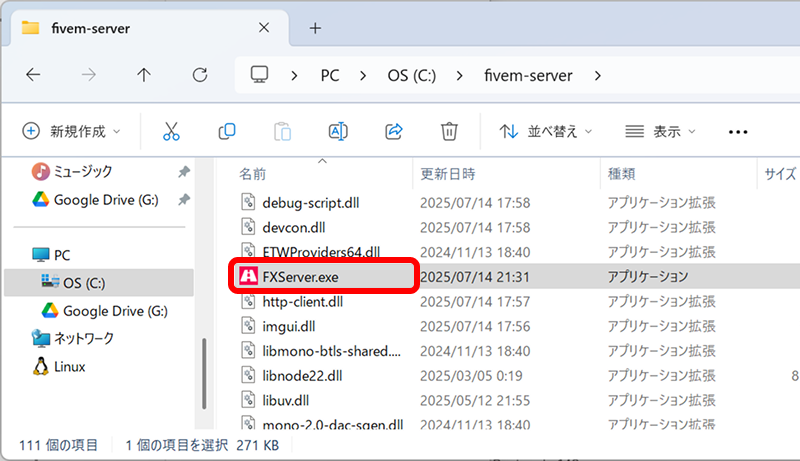Click the file icon of http-client.dll
The width and height of the screenshot is (800, 461).
point(248,301)
